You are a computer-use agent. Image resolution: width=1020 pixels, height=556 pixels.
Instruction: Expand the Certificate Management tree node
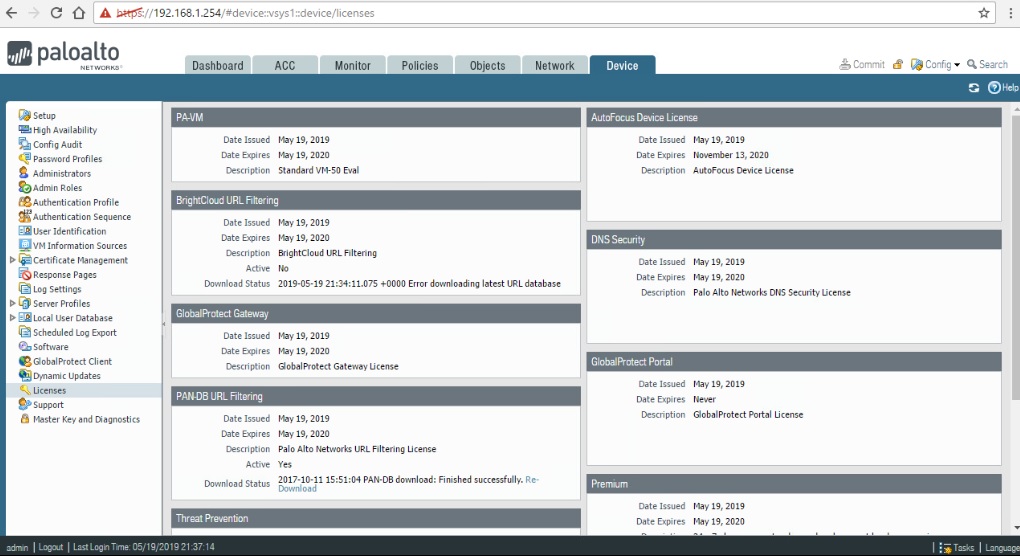tap(12, 260)
